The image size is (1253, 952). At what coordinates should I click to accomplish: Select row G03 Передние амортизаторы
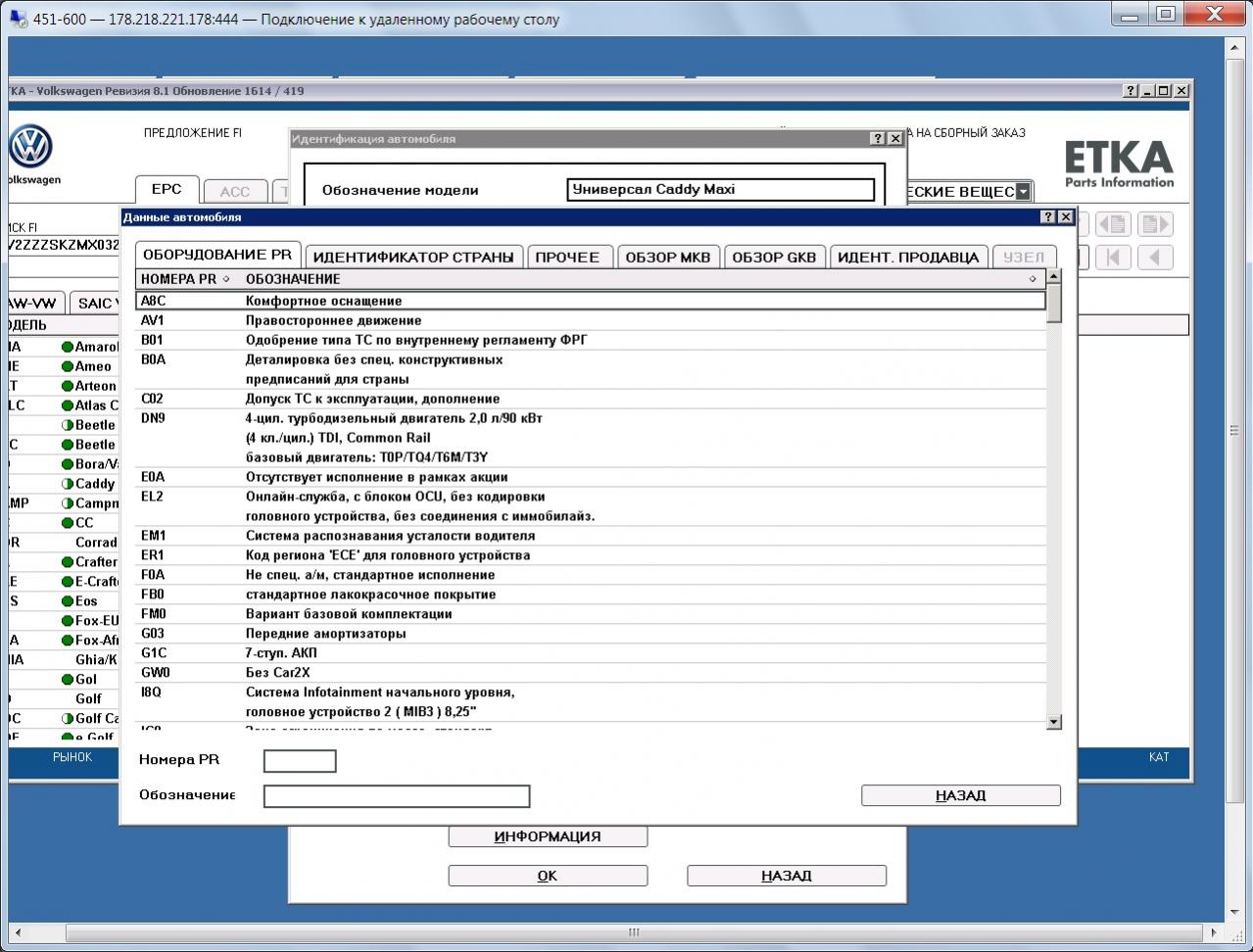[x=592, y=634]
